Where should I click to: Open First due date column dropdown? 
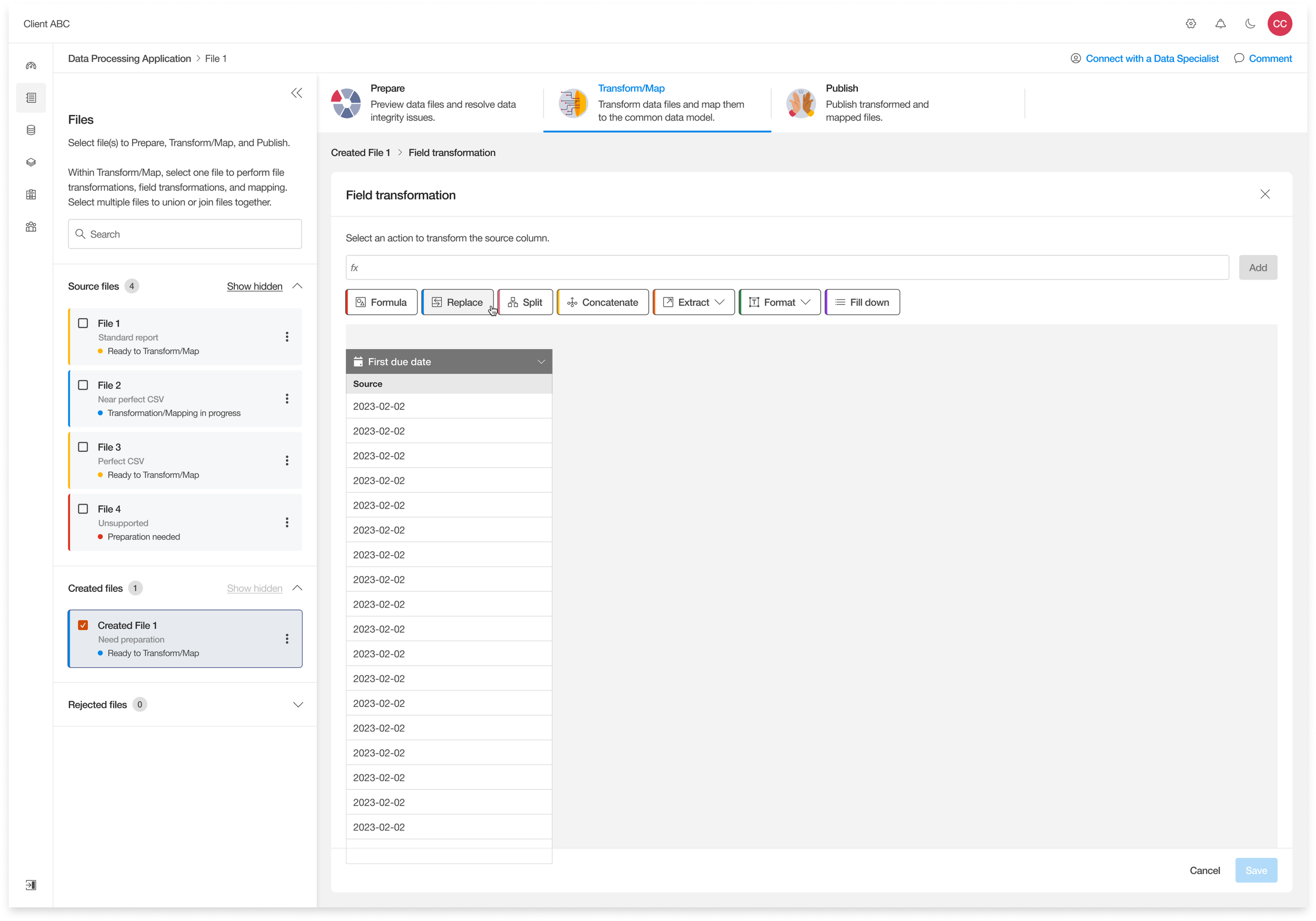click(541, 362)
